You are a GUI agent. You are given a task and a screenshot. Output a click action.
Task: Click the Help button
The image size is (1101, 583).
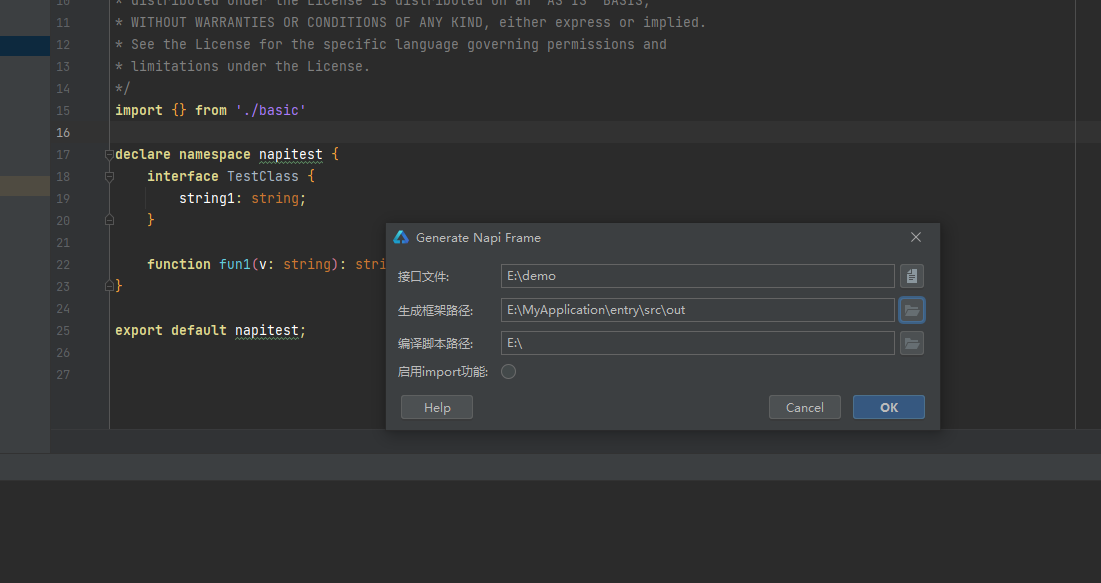437,407
